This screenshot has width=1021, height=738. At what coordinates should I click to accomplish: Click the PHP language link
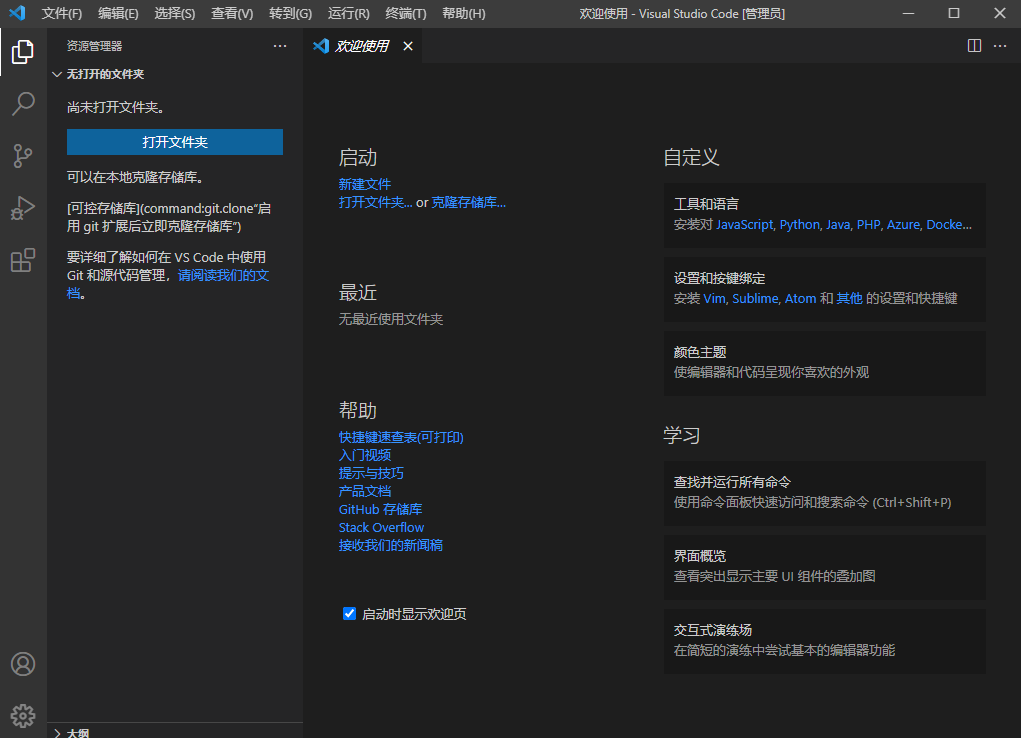point(869,225)
